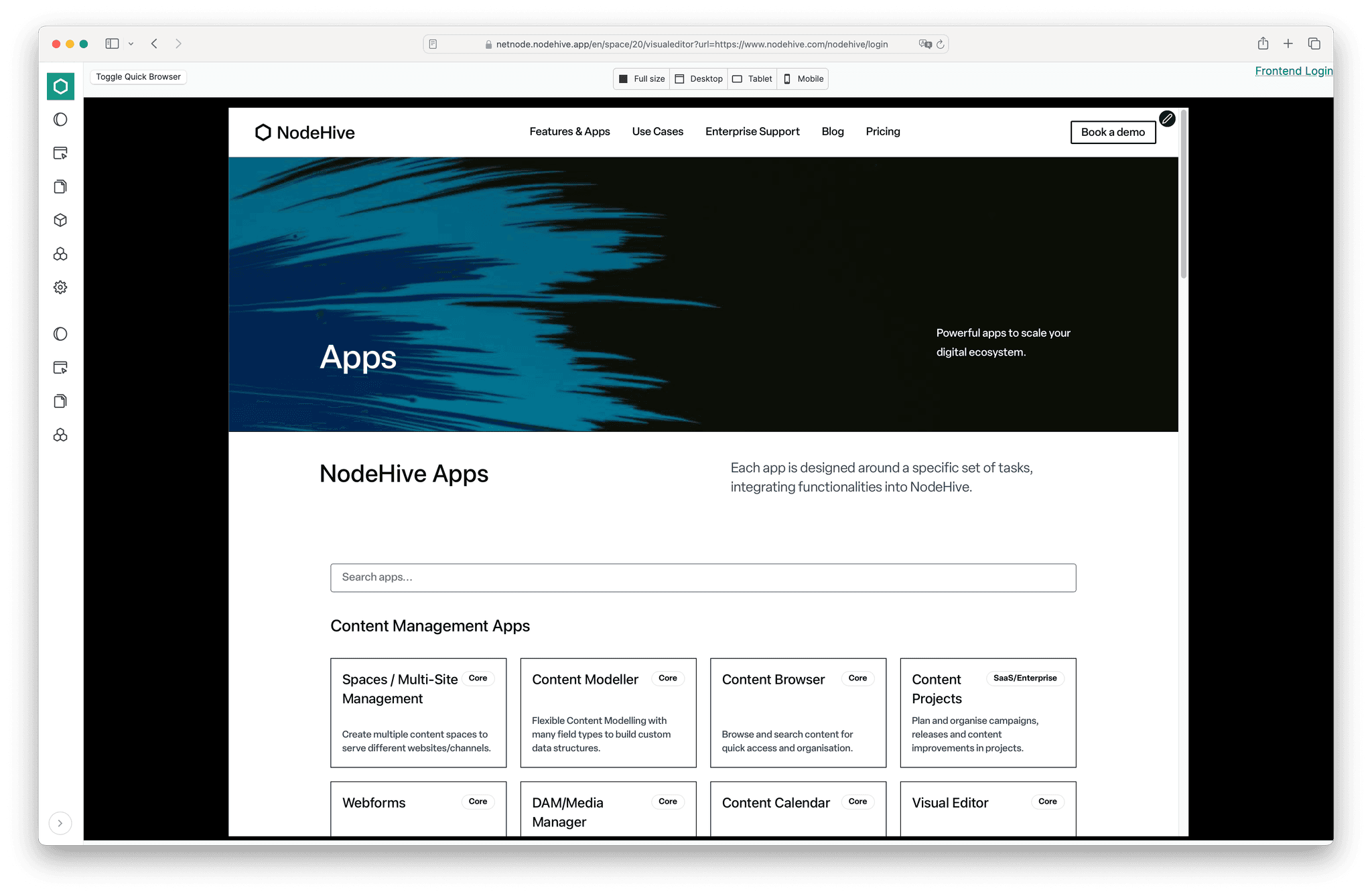Click the SaaS/Enterprise badge on Content Projects

1025,678
